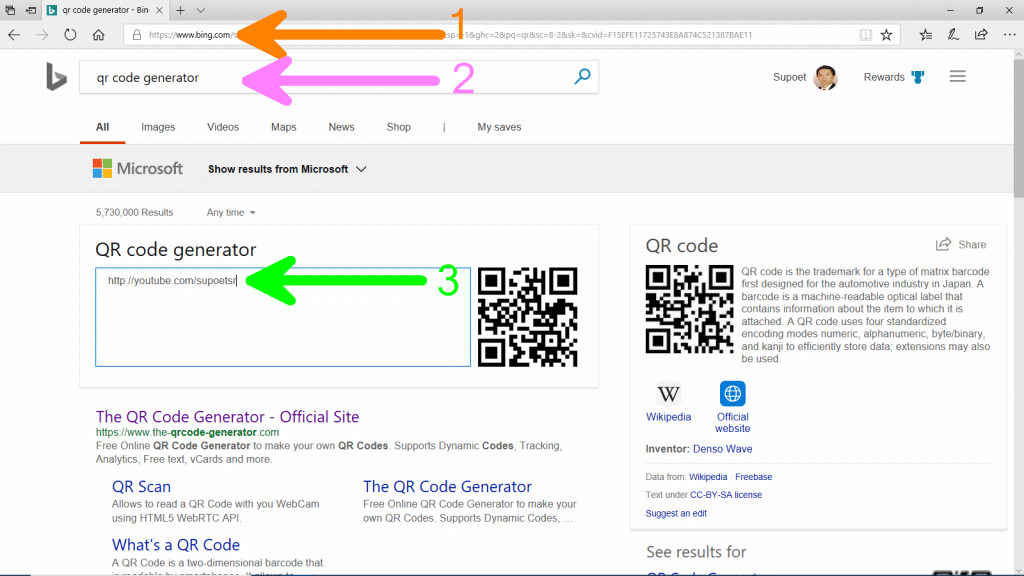Viewport: 1024px width, 576px height.
Task: Open the News results tab
Action: click(x=341, y=127)
